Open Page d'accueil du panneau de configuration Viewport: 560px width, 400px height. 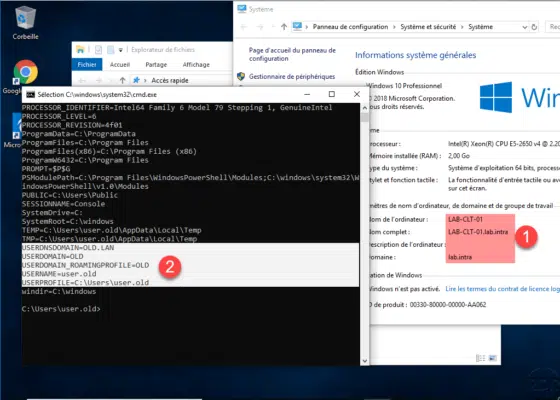(x=292, y=54)
